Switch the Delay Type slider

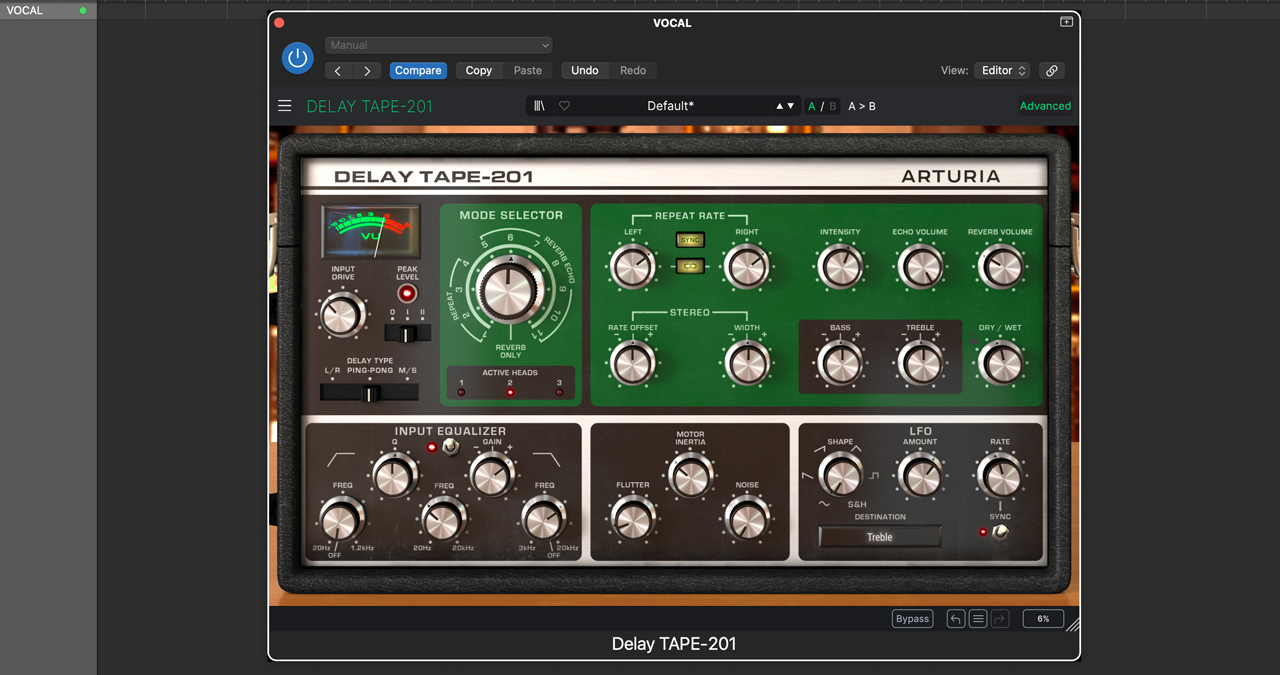coord(369,393)
